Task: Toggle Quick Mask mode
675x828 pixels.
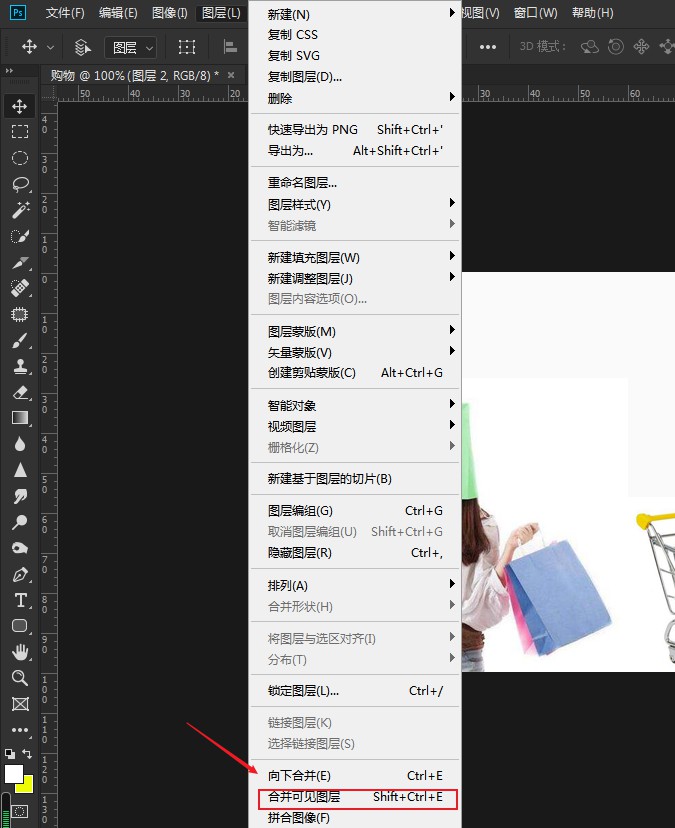Action: (20, 812)
